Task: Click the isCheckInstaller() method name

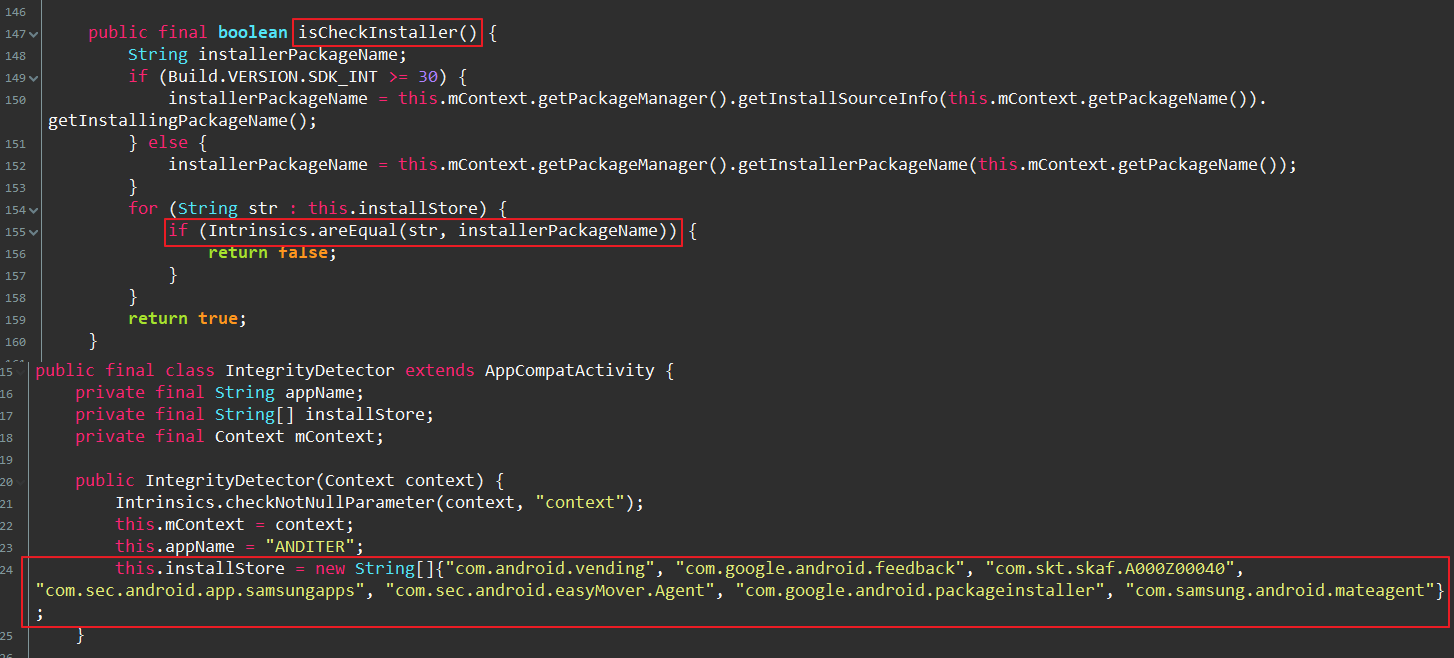Action: (x=388, y=32)
